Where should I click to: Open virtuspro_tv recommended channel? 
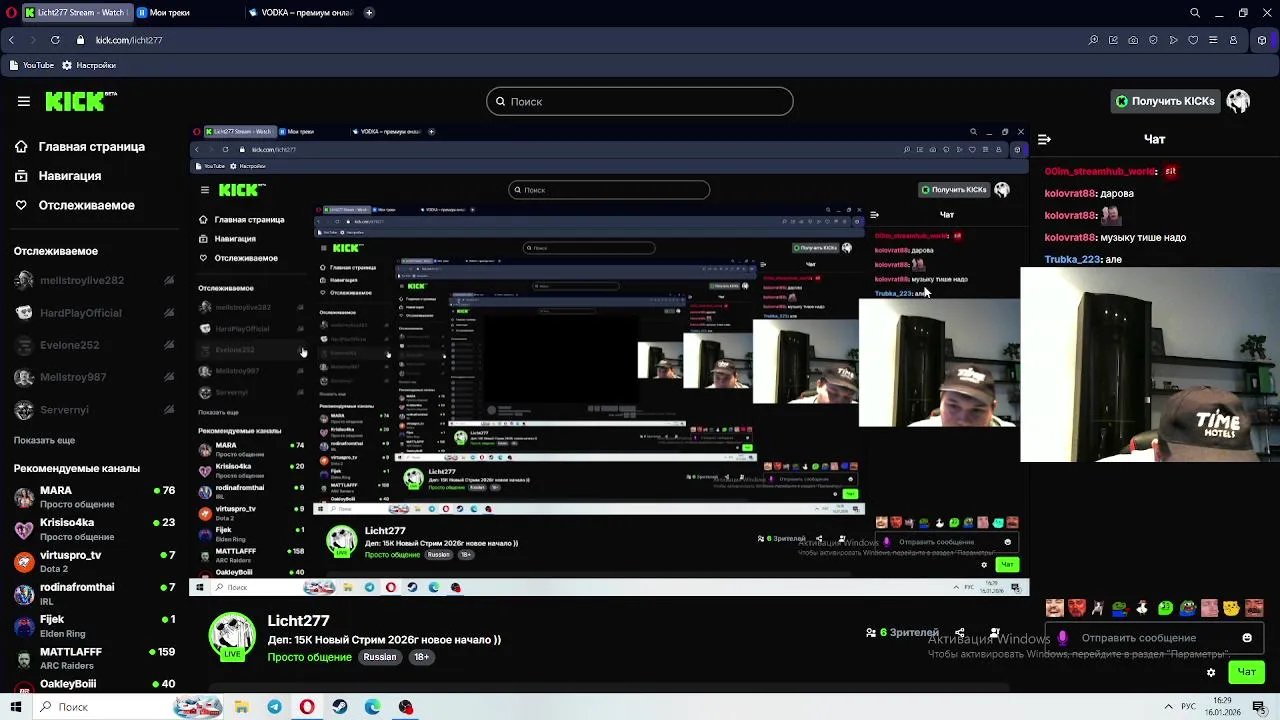pos(95,561)
